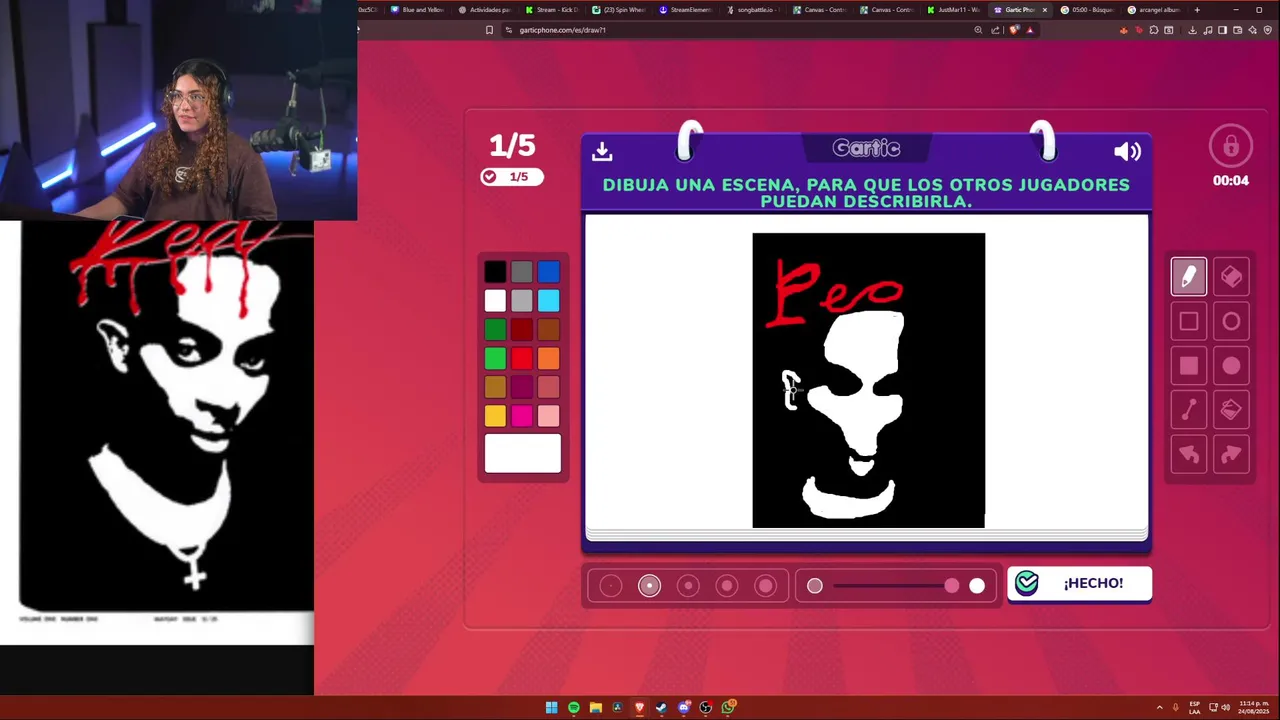Select the smallest brush size
Viewport: 1280px width, 720px height.
point(611,586)
